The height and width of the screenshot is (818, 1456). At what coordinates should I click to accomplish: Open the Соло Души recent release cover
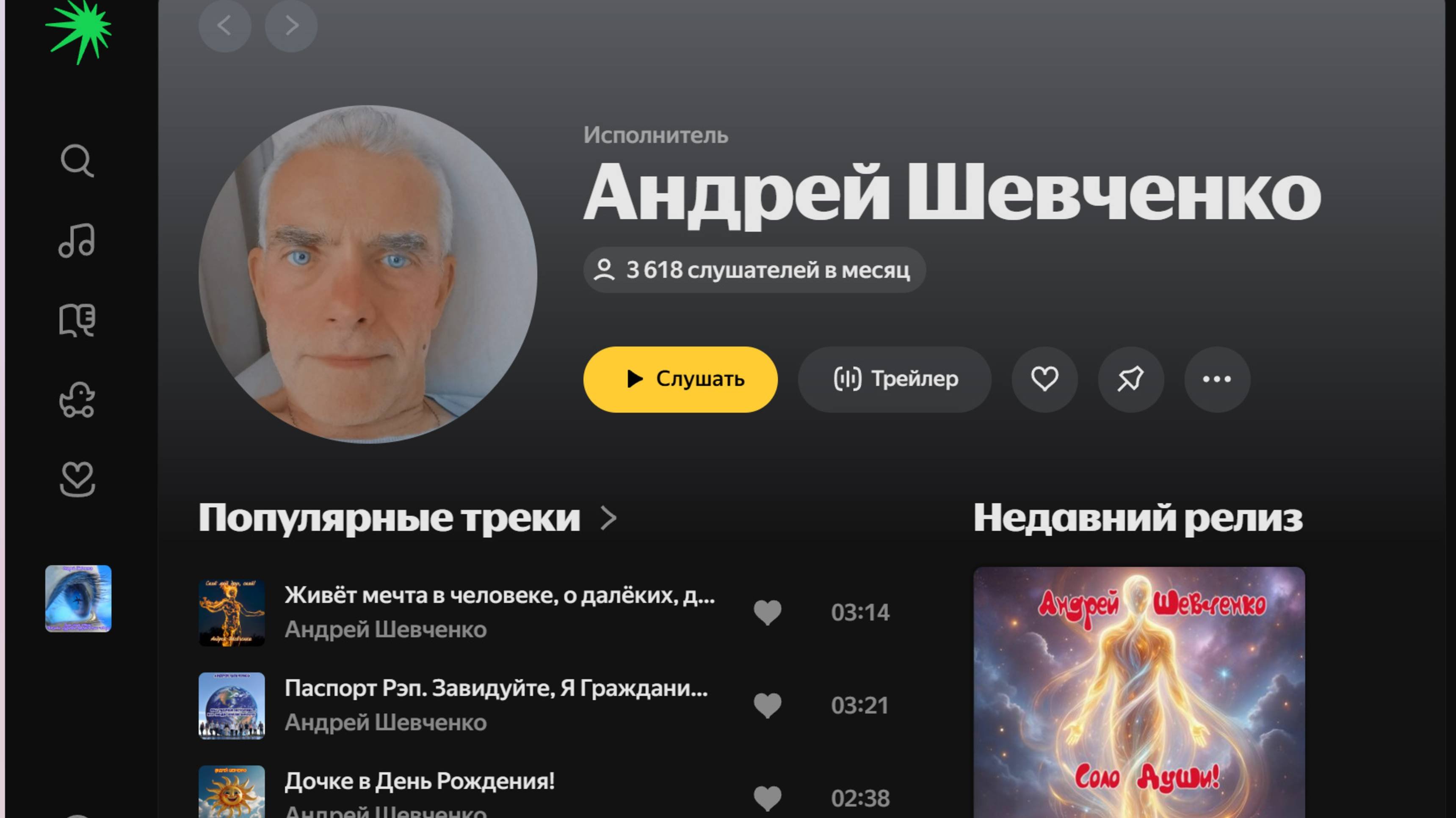pos(1139,693)
